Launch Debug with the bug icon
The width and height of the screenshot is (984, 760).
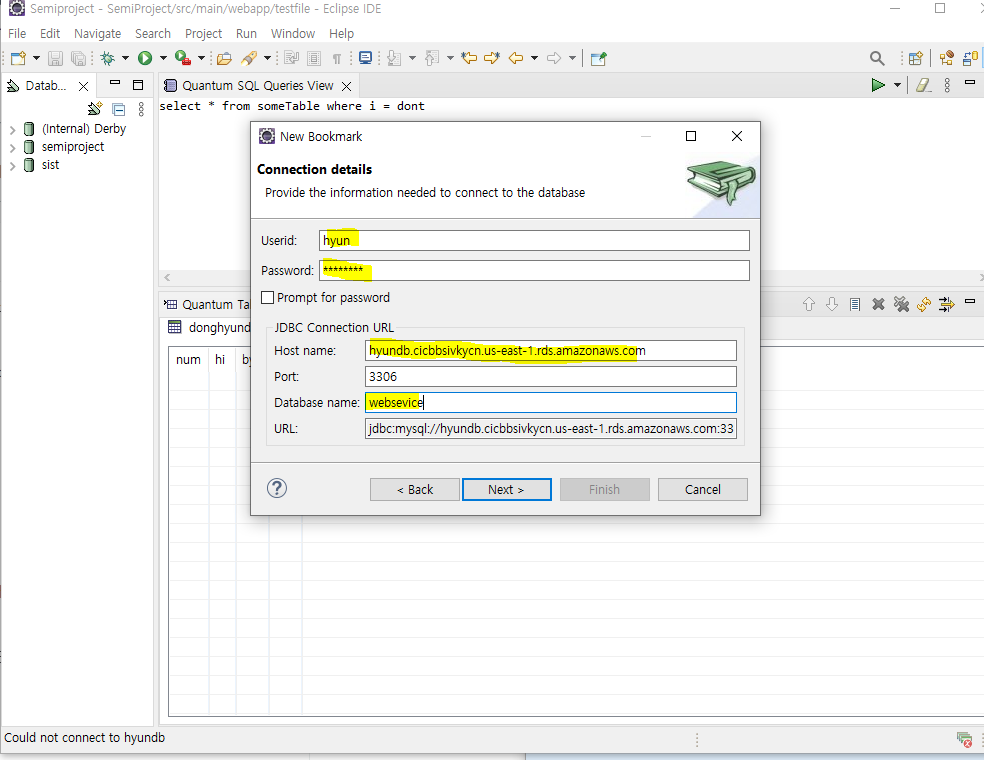coord(108,58)
